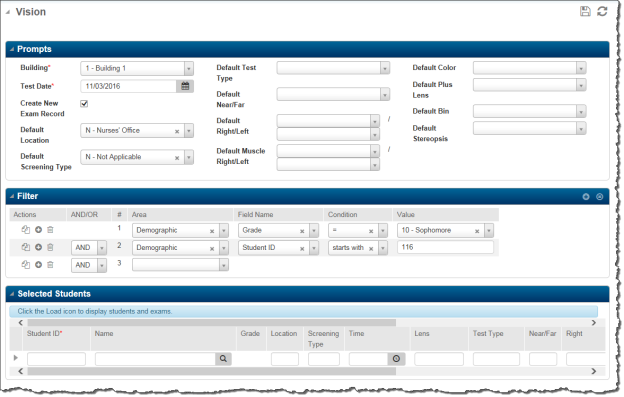Open the Building dropdown
Viewport: 624px width, 397px height.
click(x=189, y=68)
